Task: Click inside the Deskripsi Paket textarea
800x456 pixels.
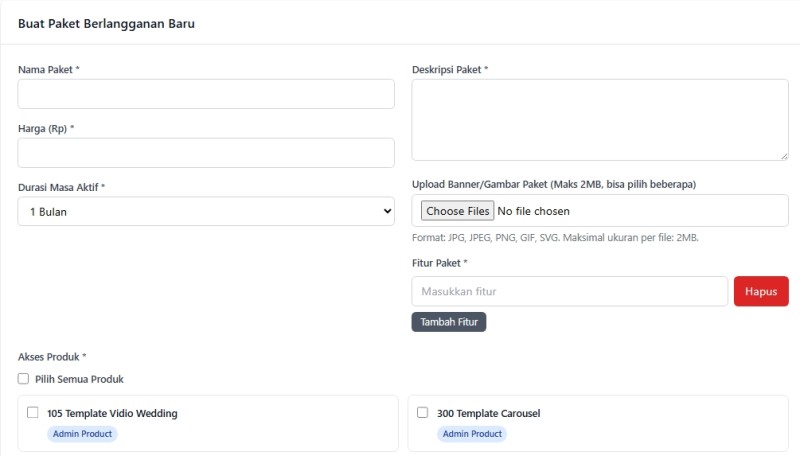Action: point(600,120)
